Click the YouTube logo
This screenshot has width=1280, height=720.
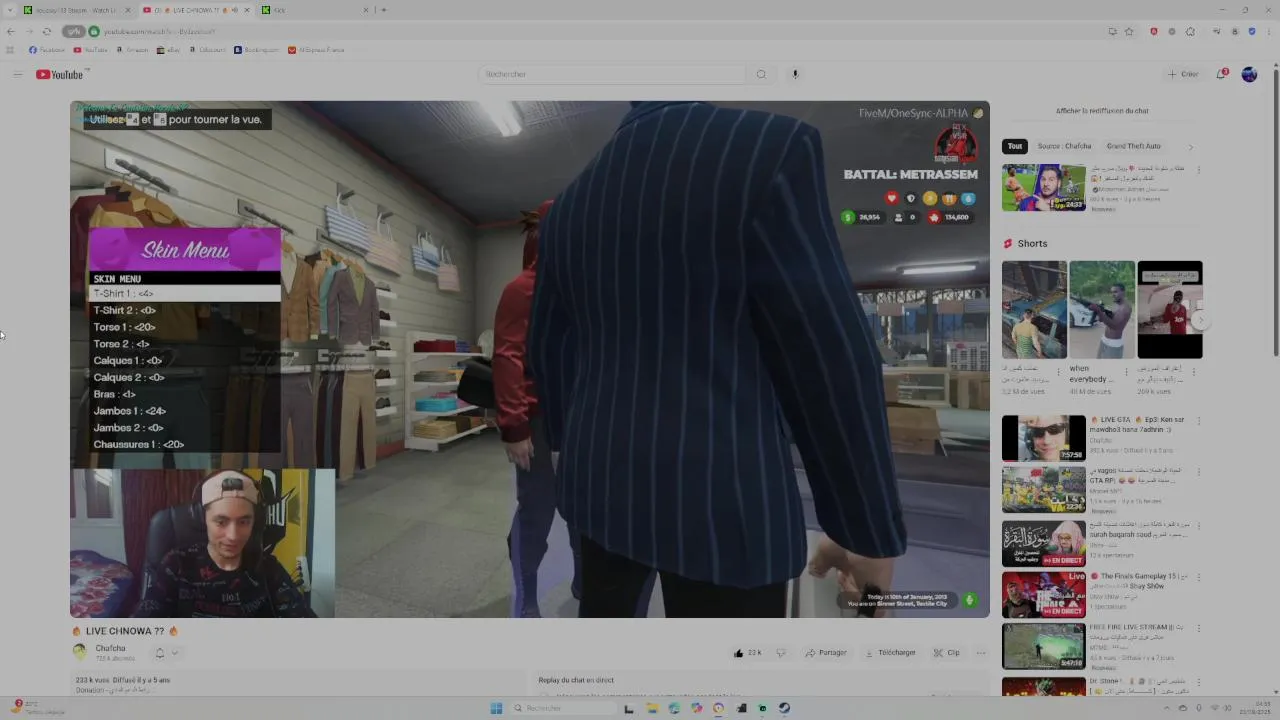pos(60,75)
